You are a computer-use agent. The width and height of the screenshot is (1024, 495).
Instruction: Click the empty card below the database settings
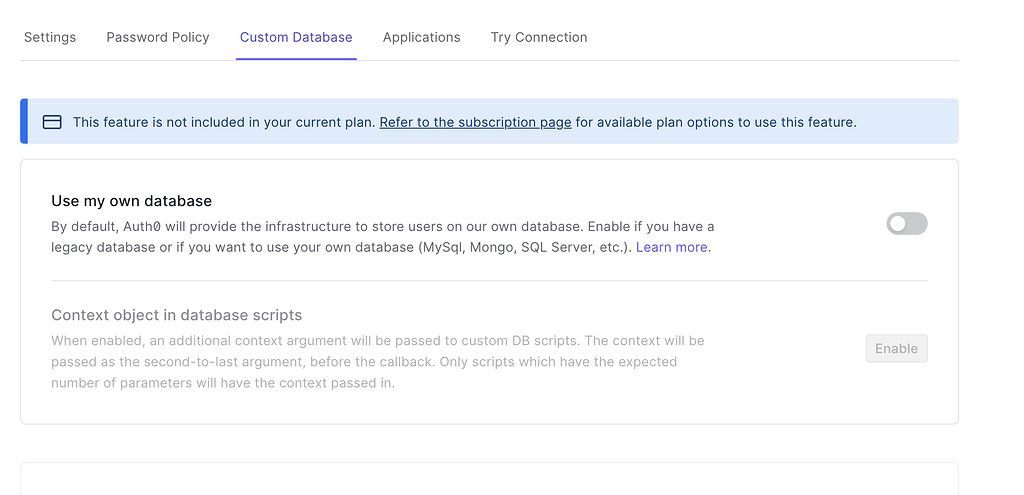click(x=489, y=479)
